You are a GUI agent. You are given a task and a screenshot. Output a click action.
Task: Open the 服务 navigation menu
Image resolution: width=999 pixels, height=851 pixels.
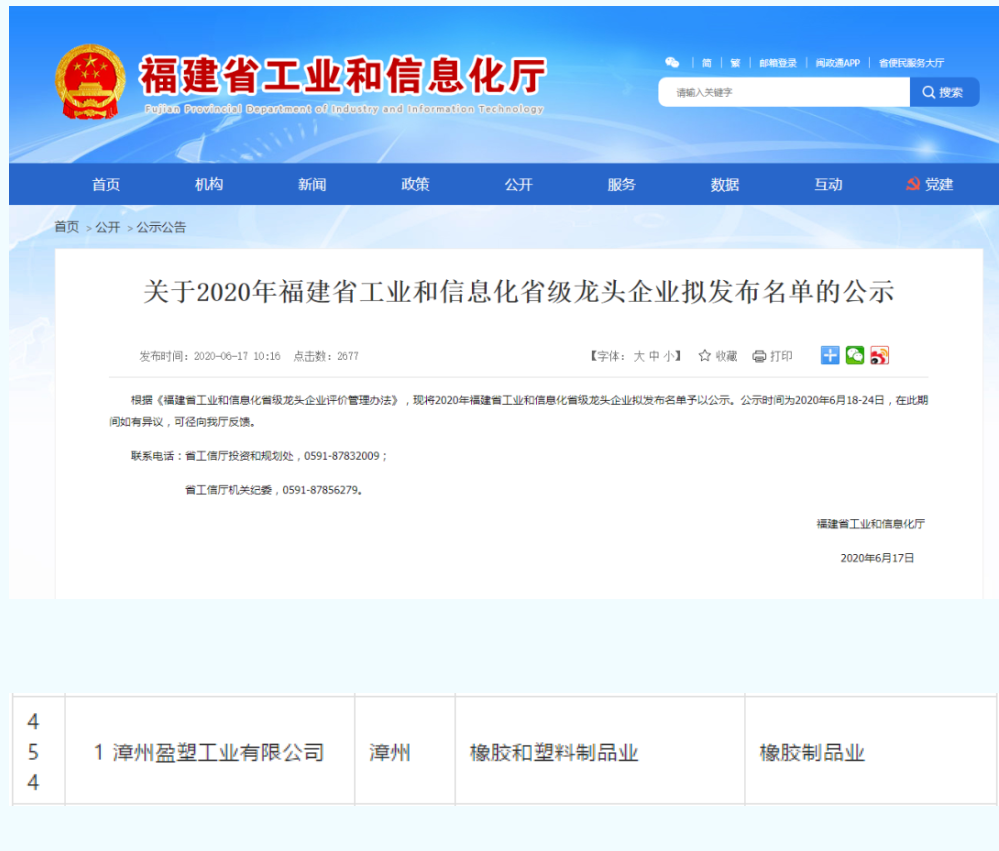click(621, 184)
